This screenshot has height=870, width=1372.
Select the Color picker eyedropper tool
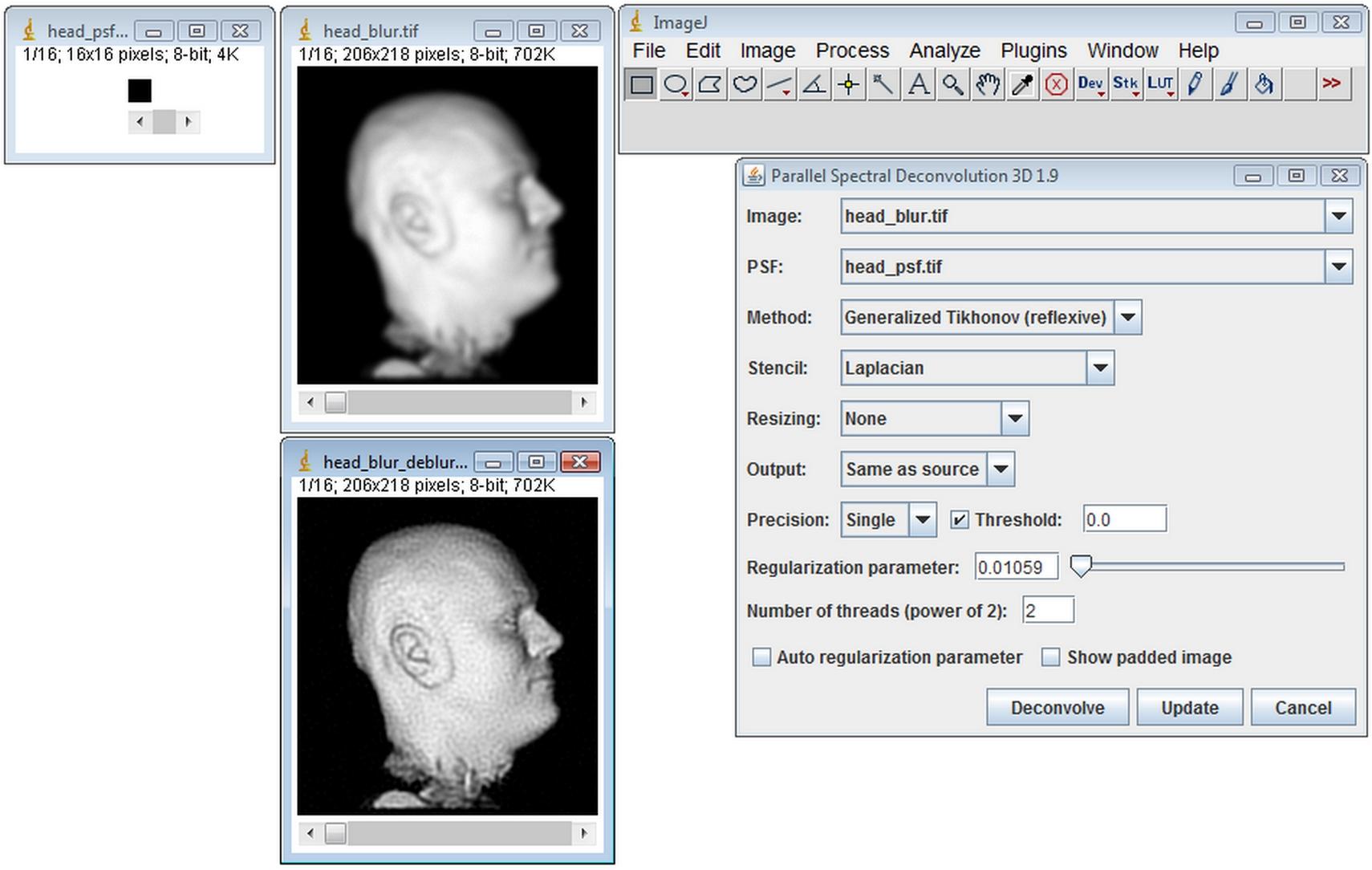click(x=1022, y=84)
